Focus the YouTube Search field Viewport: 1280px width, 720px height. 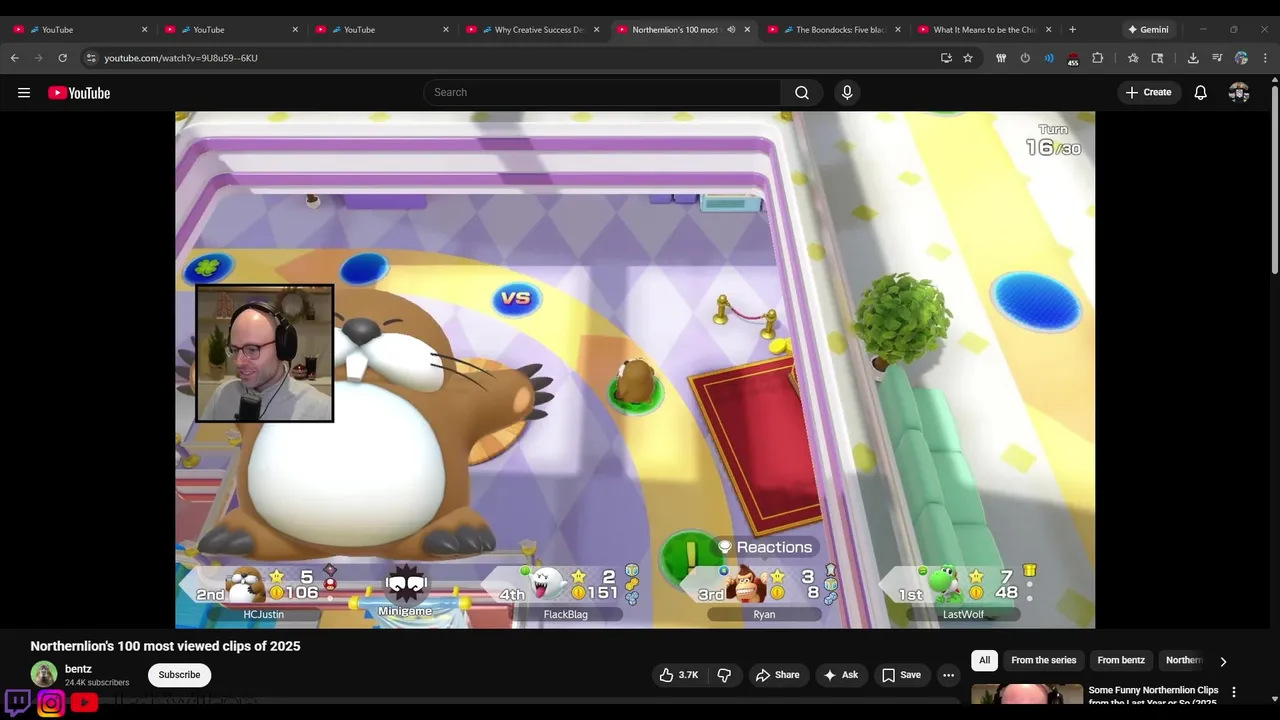(603, 93)
